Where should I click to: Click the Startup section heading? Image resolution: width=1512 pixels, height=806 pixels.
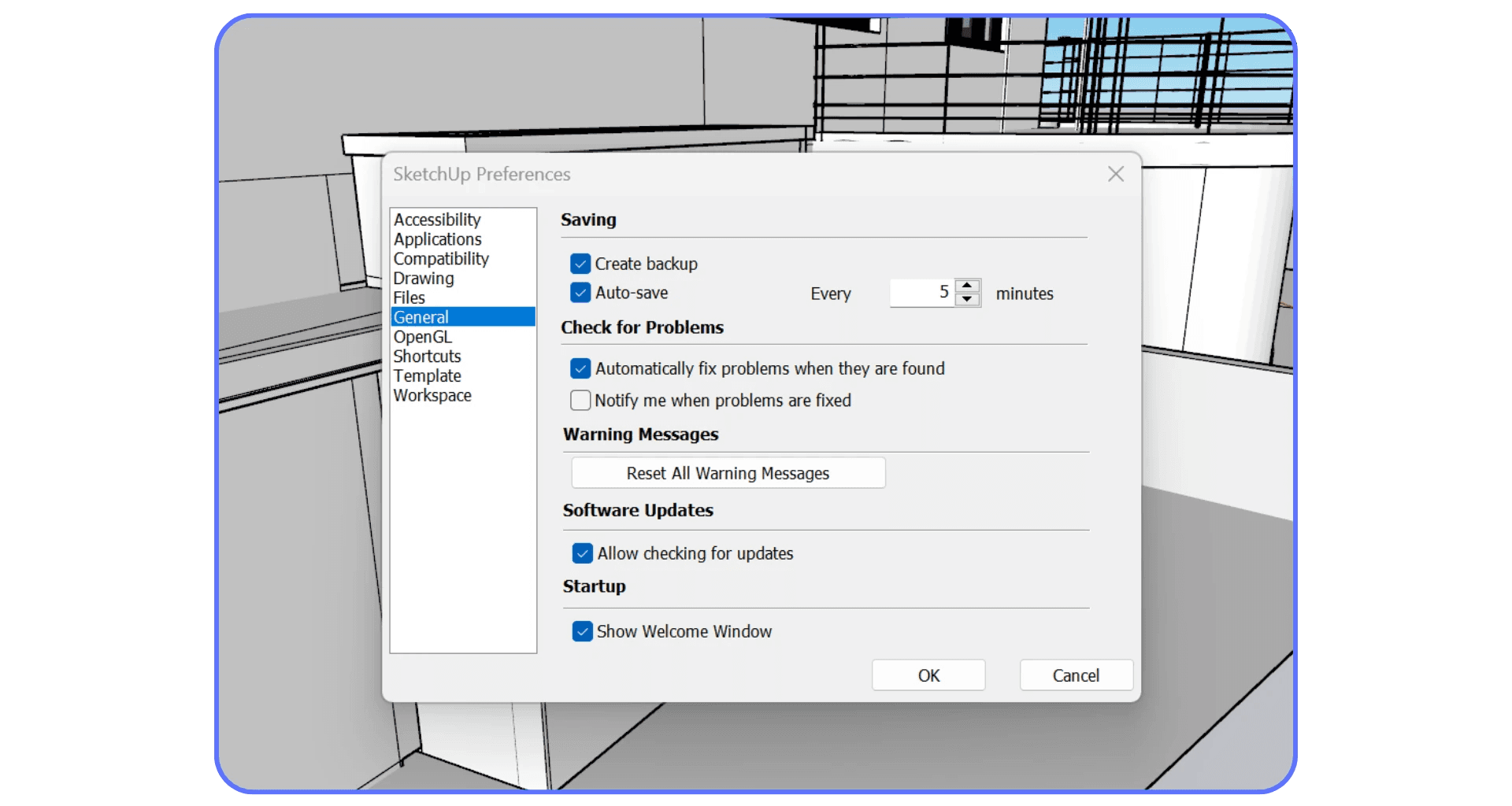tap(595, 586)
